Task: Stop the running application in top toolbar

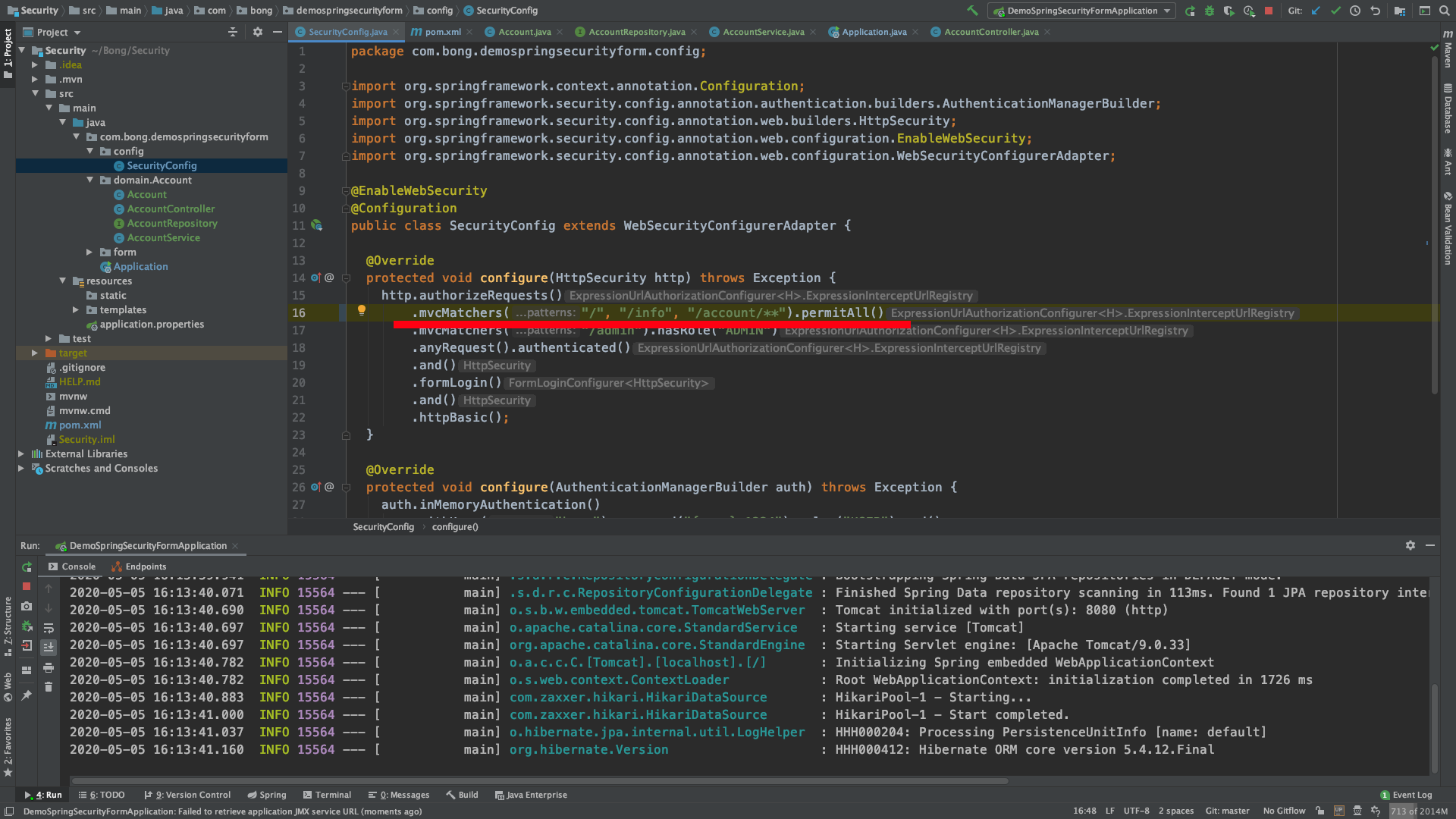Action: click(x=1269, y=11)
